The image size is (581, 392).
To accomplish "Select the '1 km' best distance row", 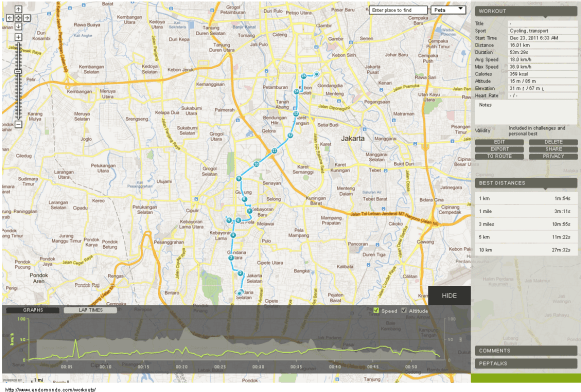I will [x=526, y=198].
